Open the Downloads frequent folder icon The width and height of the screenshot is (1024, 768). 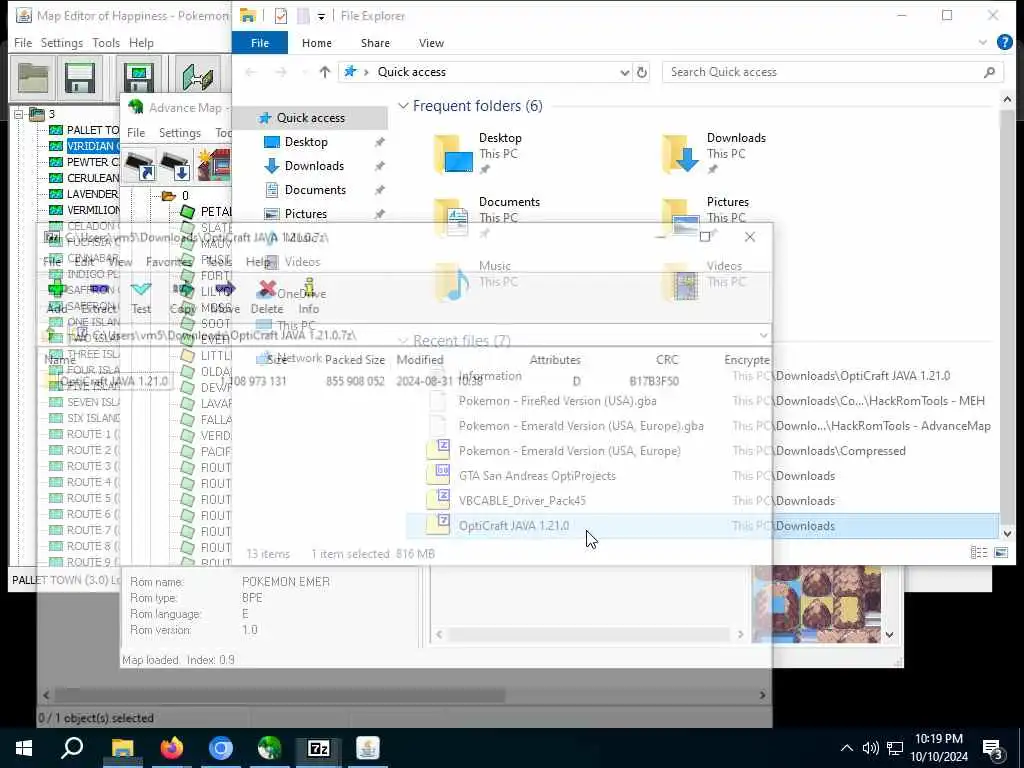[x=680, y=153]
